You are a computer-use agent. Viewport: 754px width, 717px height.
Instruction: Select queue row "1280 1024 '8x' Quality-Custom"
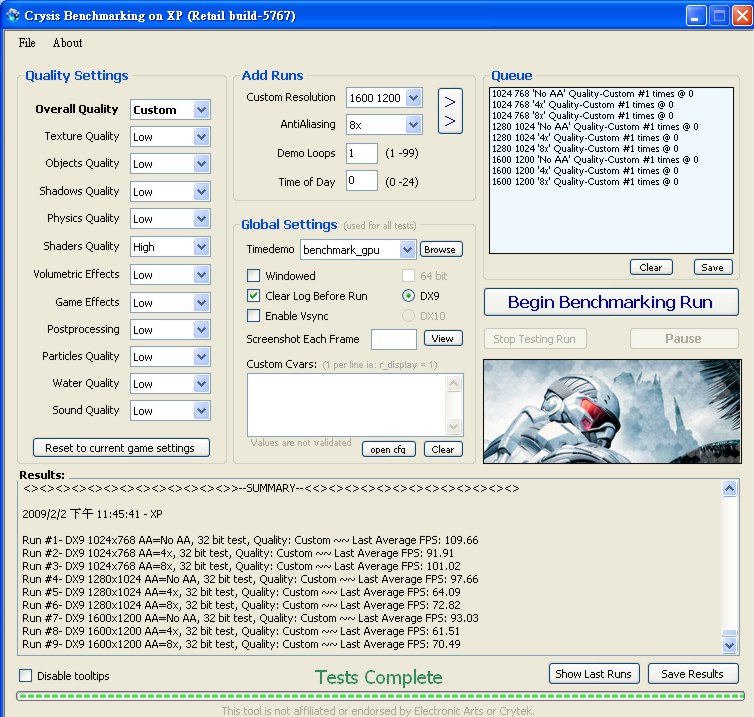pos(585,149)
